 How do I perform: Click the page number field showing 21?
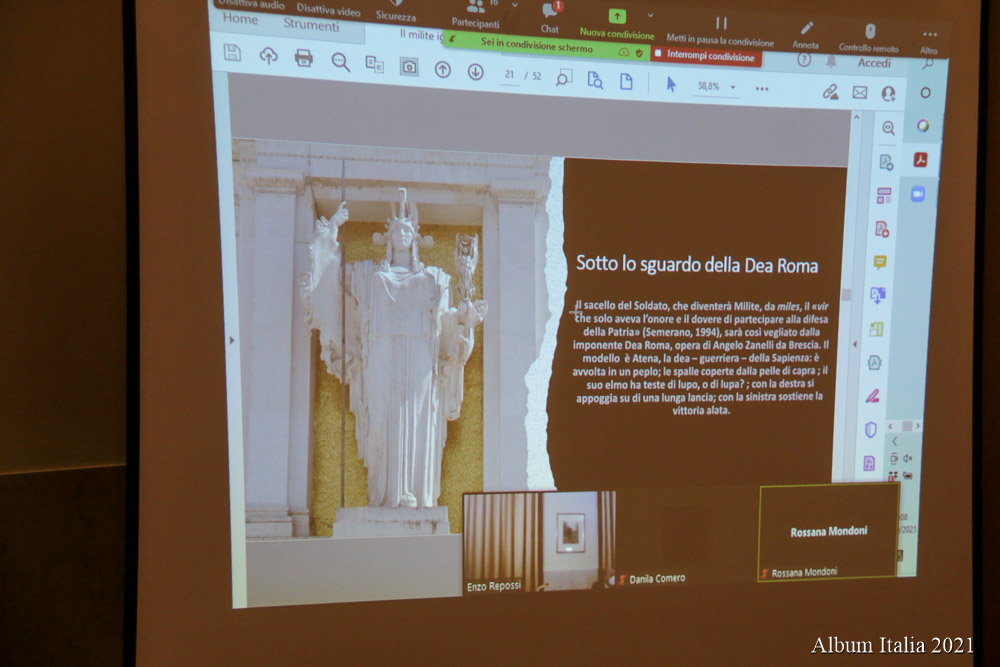pyautogui.click(x=509, y=75)
